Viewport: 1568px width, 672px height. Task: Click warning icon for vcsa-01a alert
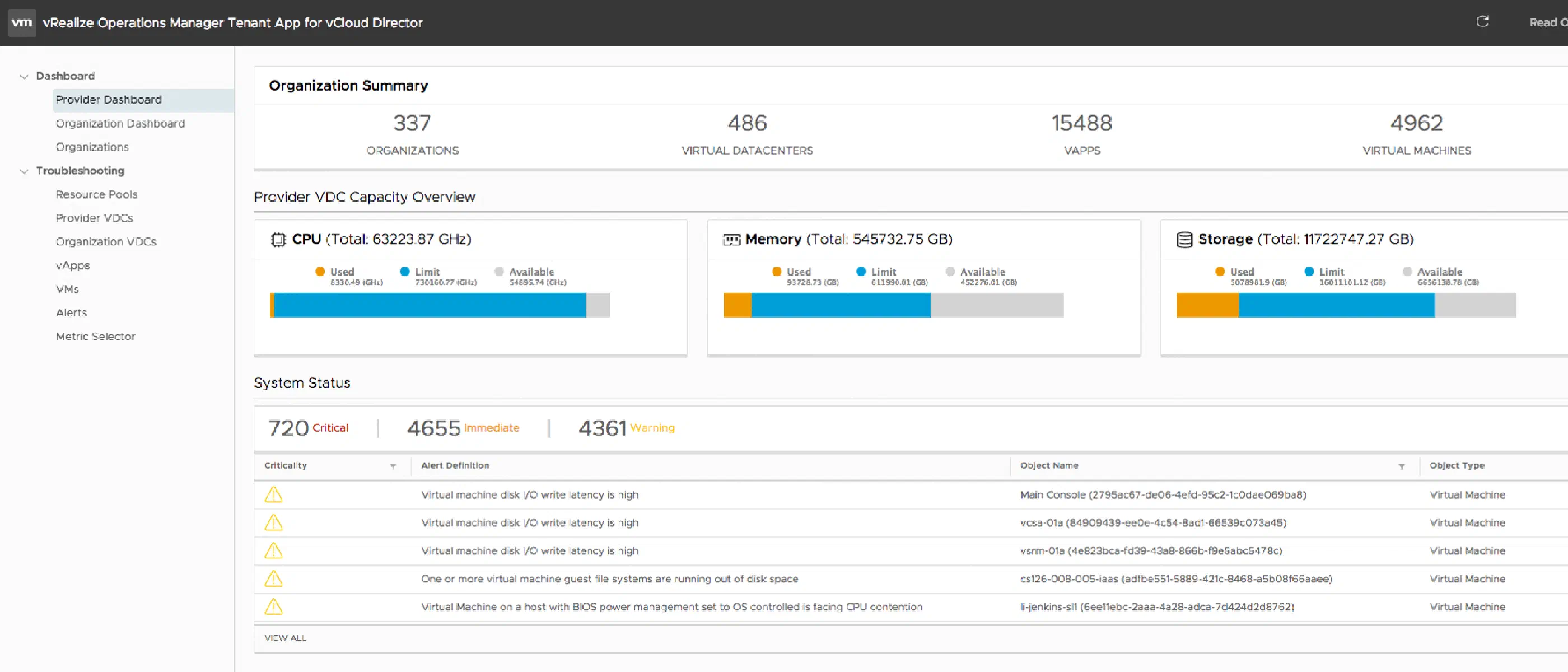pyautogui.click(x=273, y=522)
